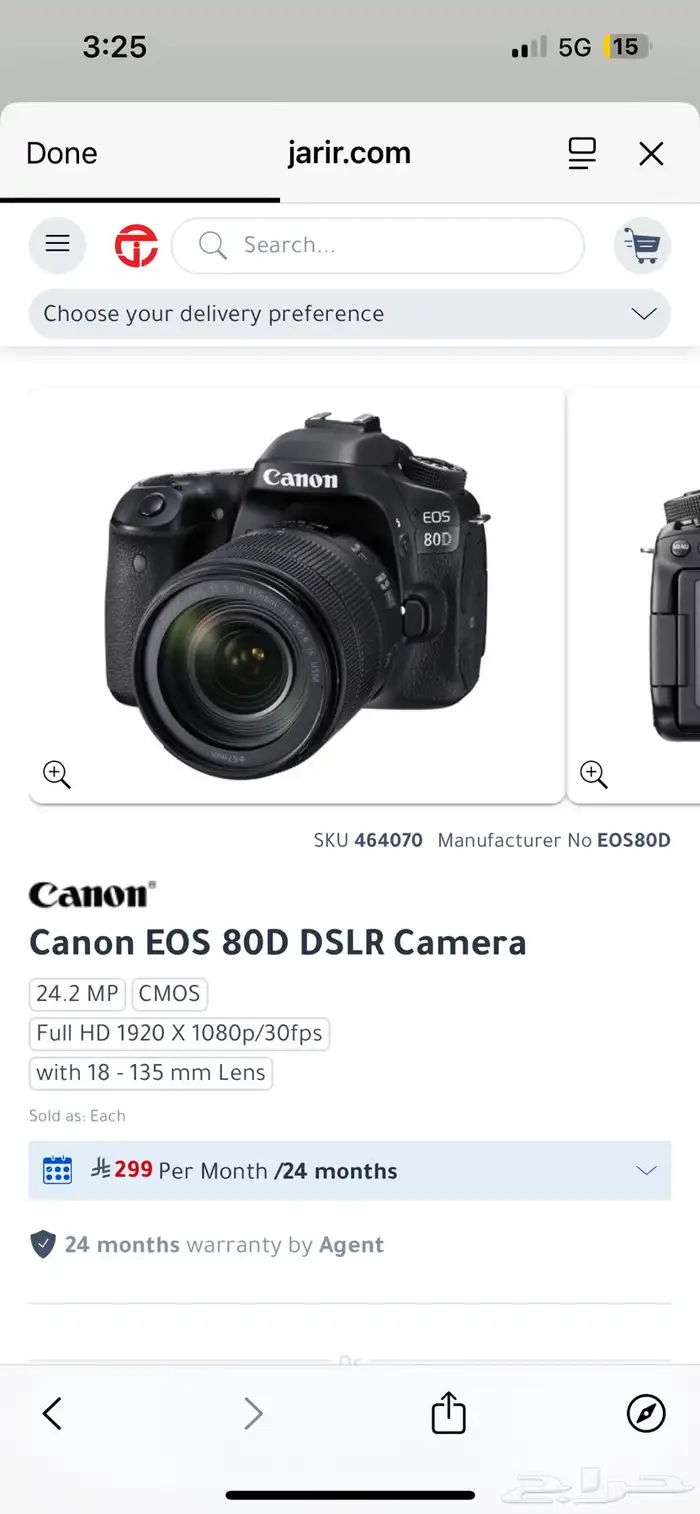Tap the calendar installment icon
This screenshot has width=700, height=1514.
pyautogui.click(x=58, y=1170)
